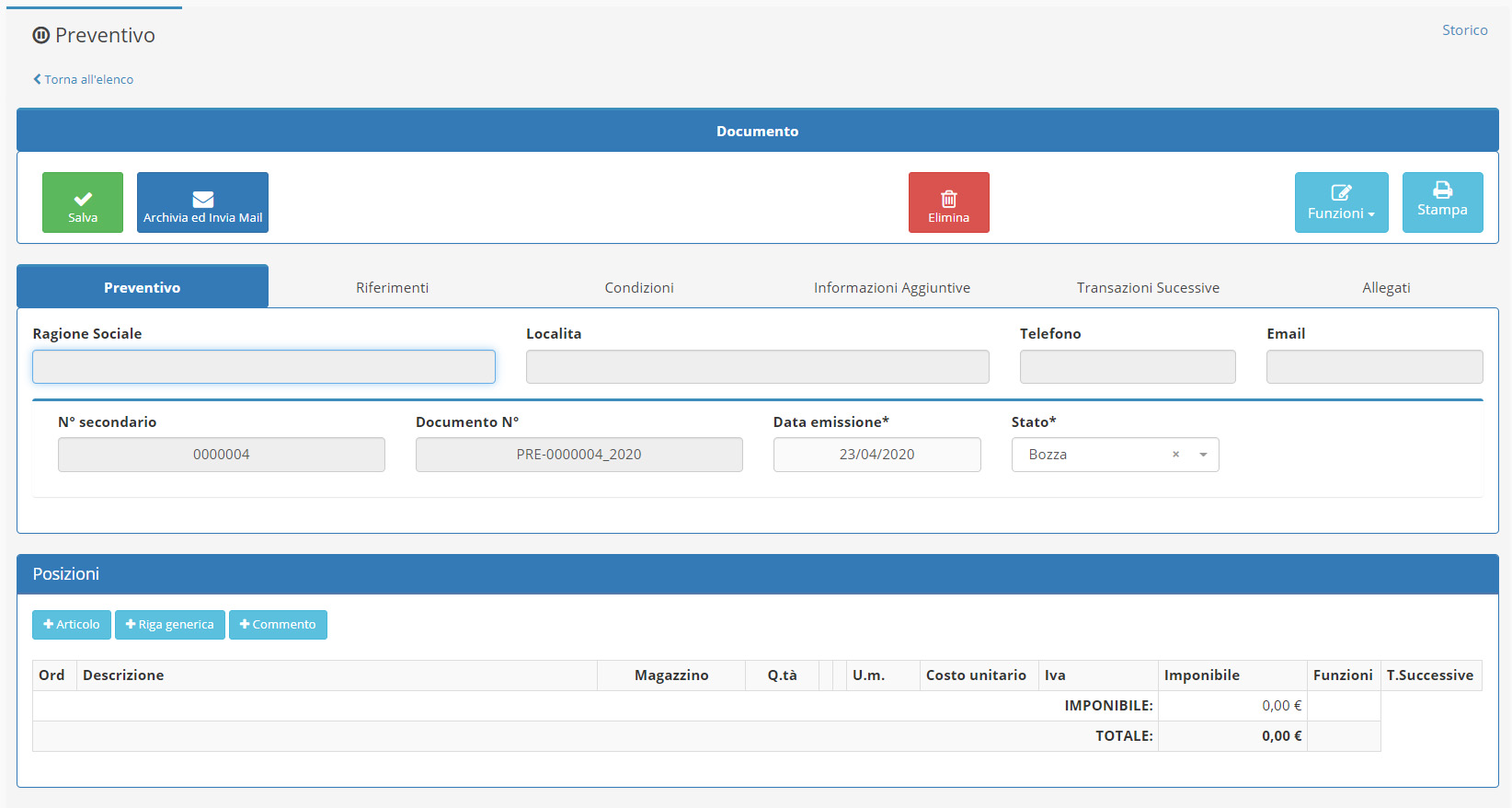
Task: Click into the Ragione Sociale field
Action: [264, 367]
